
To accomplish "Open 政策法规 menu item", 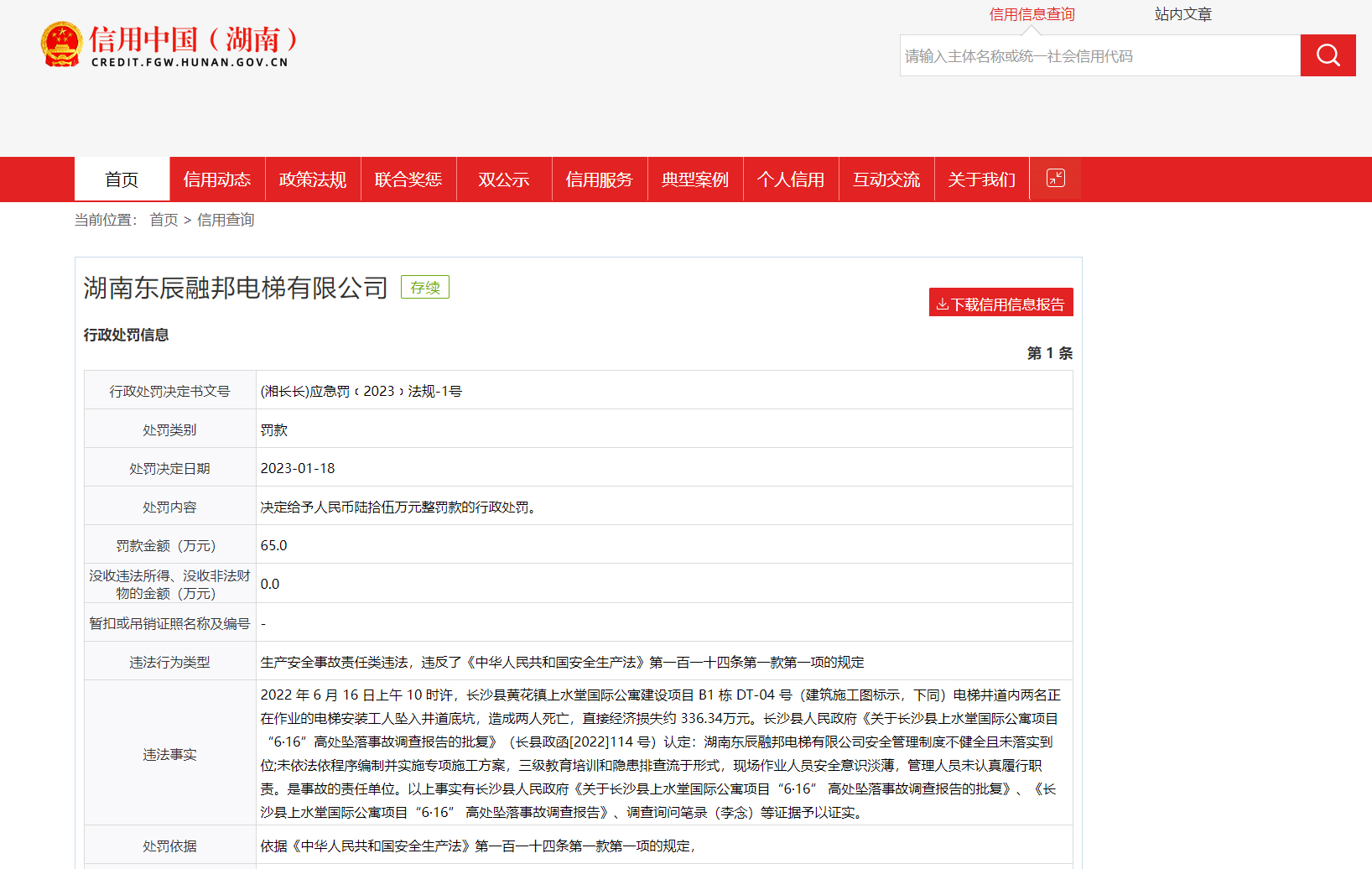I will coord(313,179).
